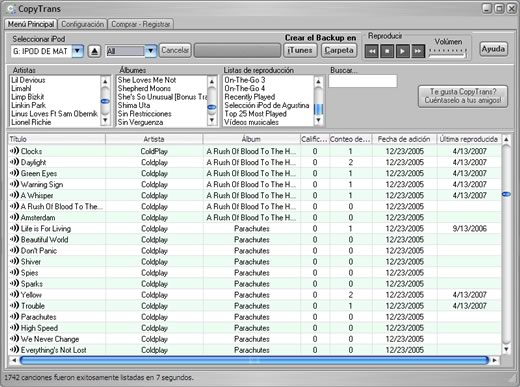Click the speaker icon beside Amsterdam
Viewport: 520px width, 387px height.
(14, 217)
